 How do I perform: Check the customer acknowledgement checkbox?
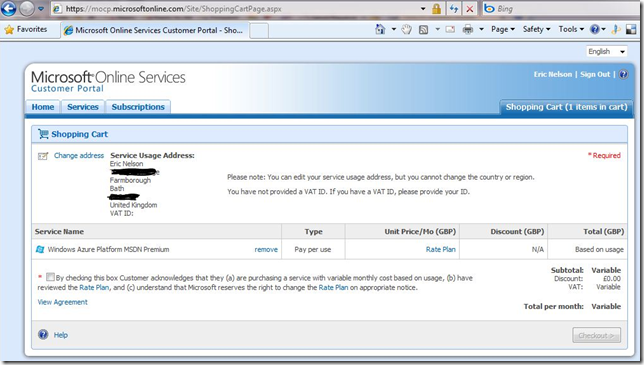(50, 277)
